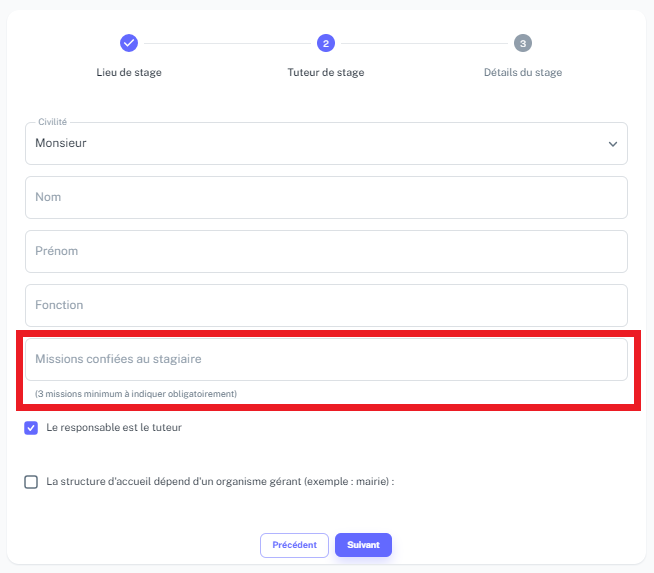Click the step 3 circle icon
The width and height of the screenshot is (654, 573).
[523, 43]
